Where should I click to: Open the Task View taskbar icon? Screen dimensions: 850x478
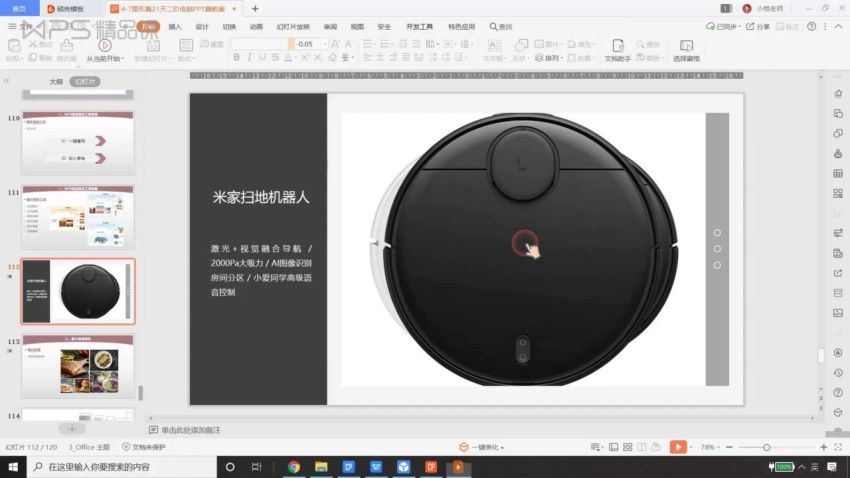click(256, 467)
